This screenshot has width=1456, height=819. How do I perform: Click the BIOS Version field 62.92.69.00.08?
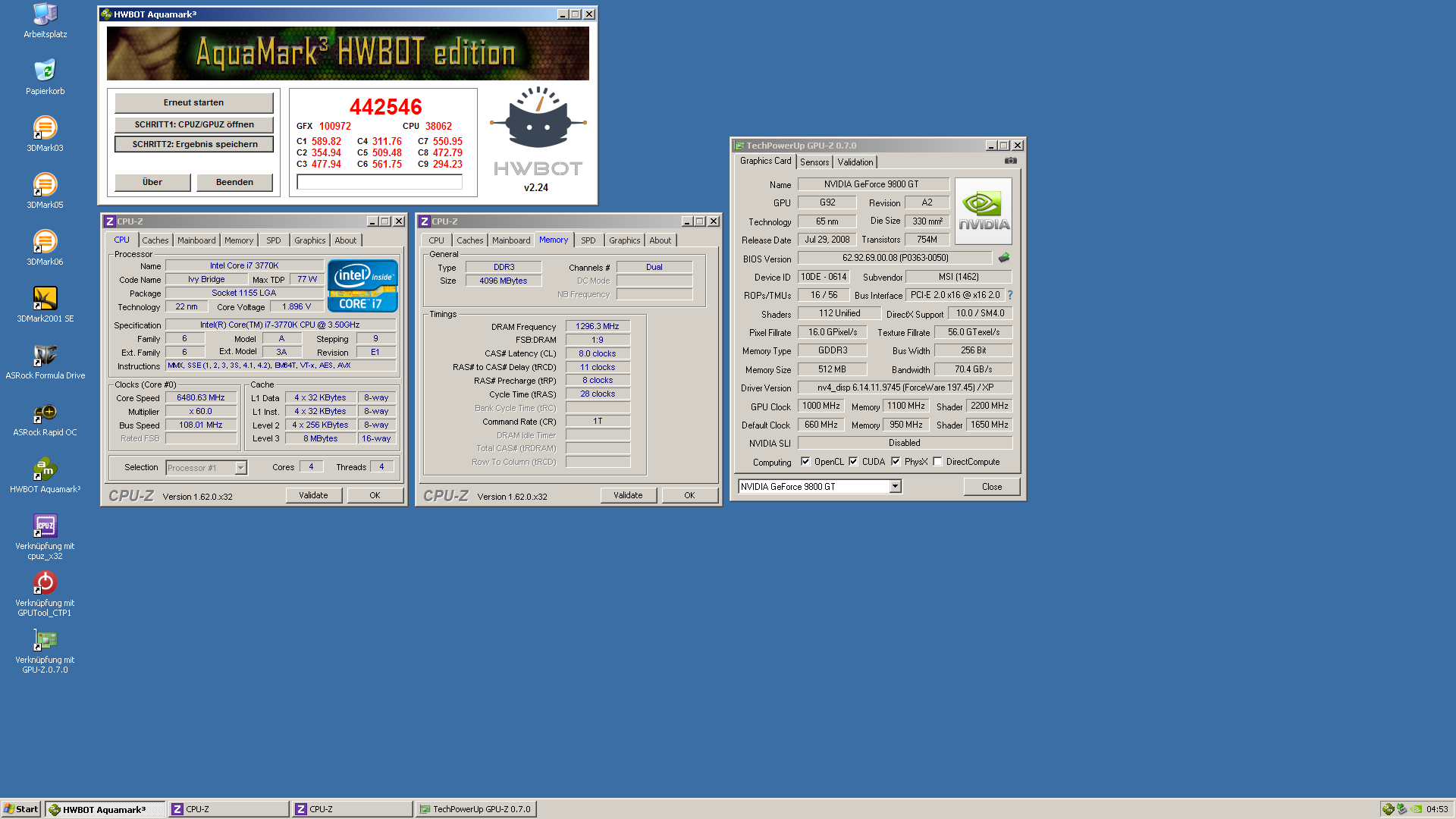pyautogui.click(x=895, y=258)
